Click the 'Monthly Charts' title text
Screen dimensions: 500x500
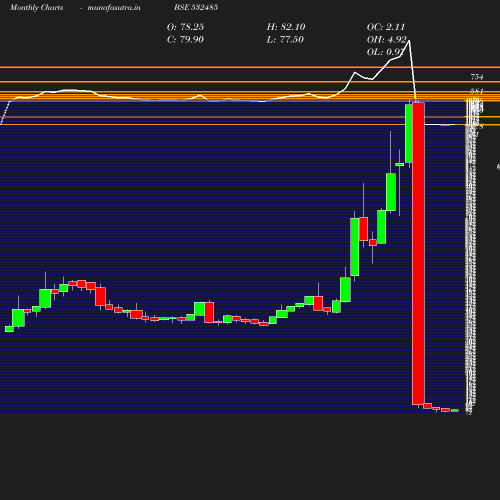[x=37, y=7]
